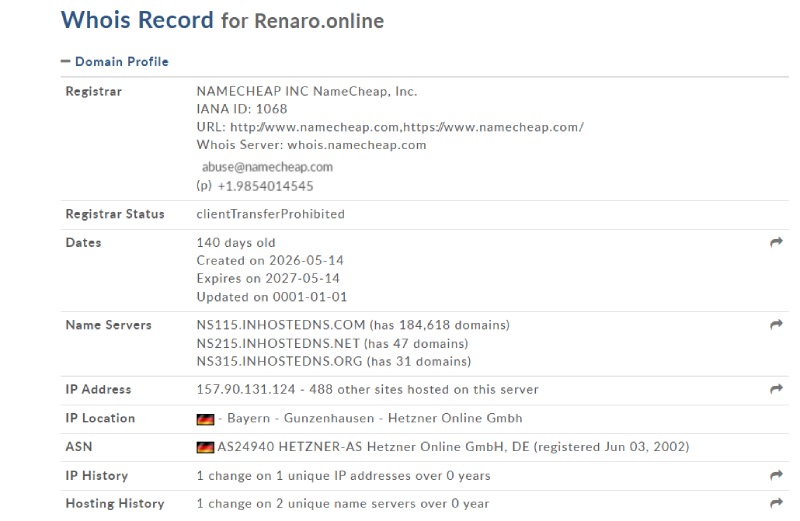Image resolution: width=800 pixels, height=521 pixels.
Task: Open the share arrow in the Dates row
Action: pos(776,242)
